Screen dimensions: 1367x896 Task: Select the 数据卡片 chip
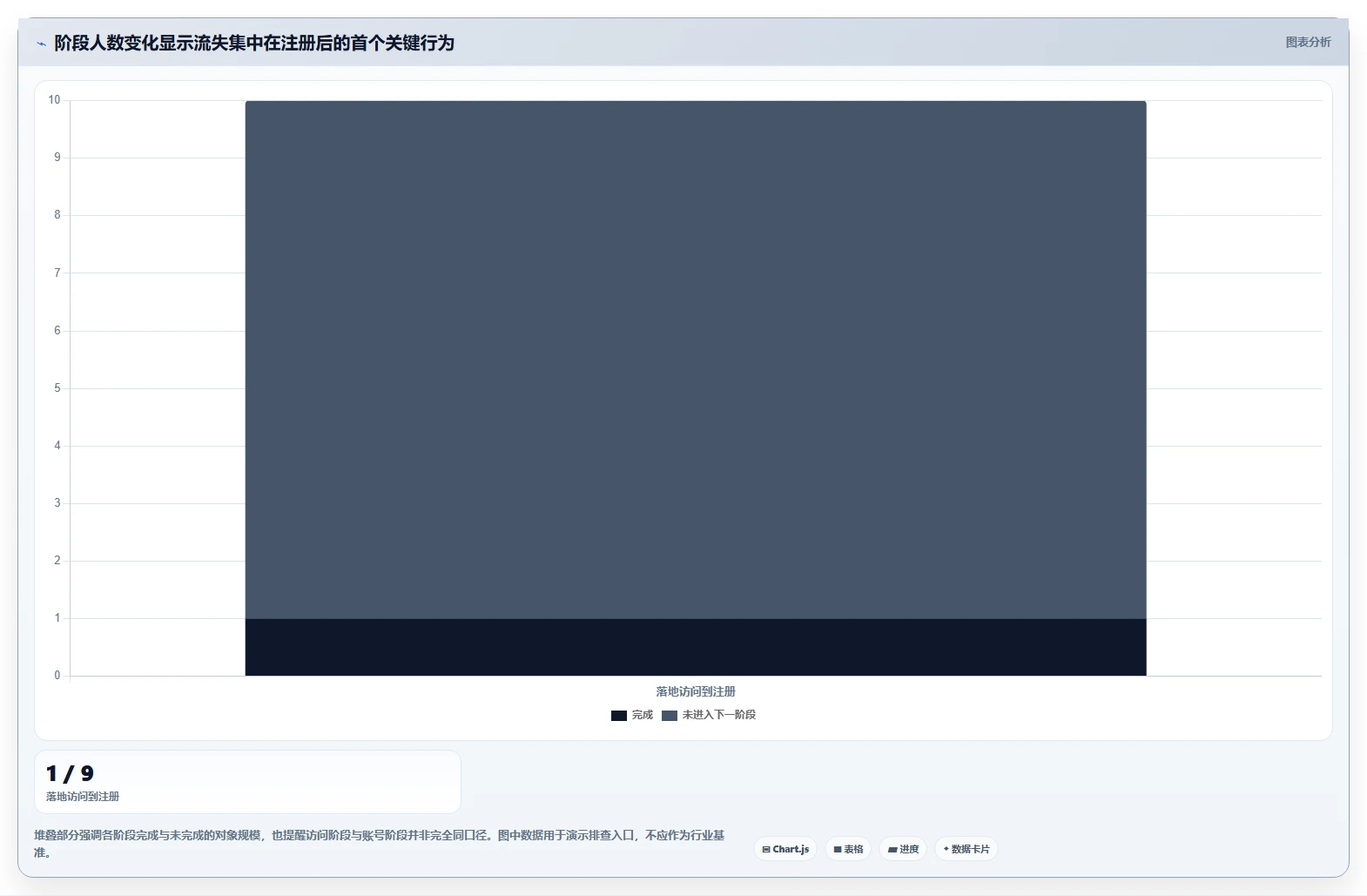tap(966, 849)
